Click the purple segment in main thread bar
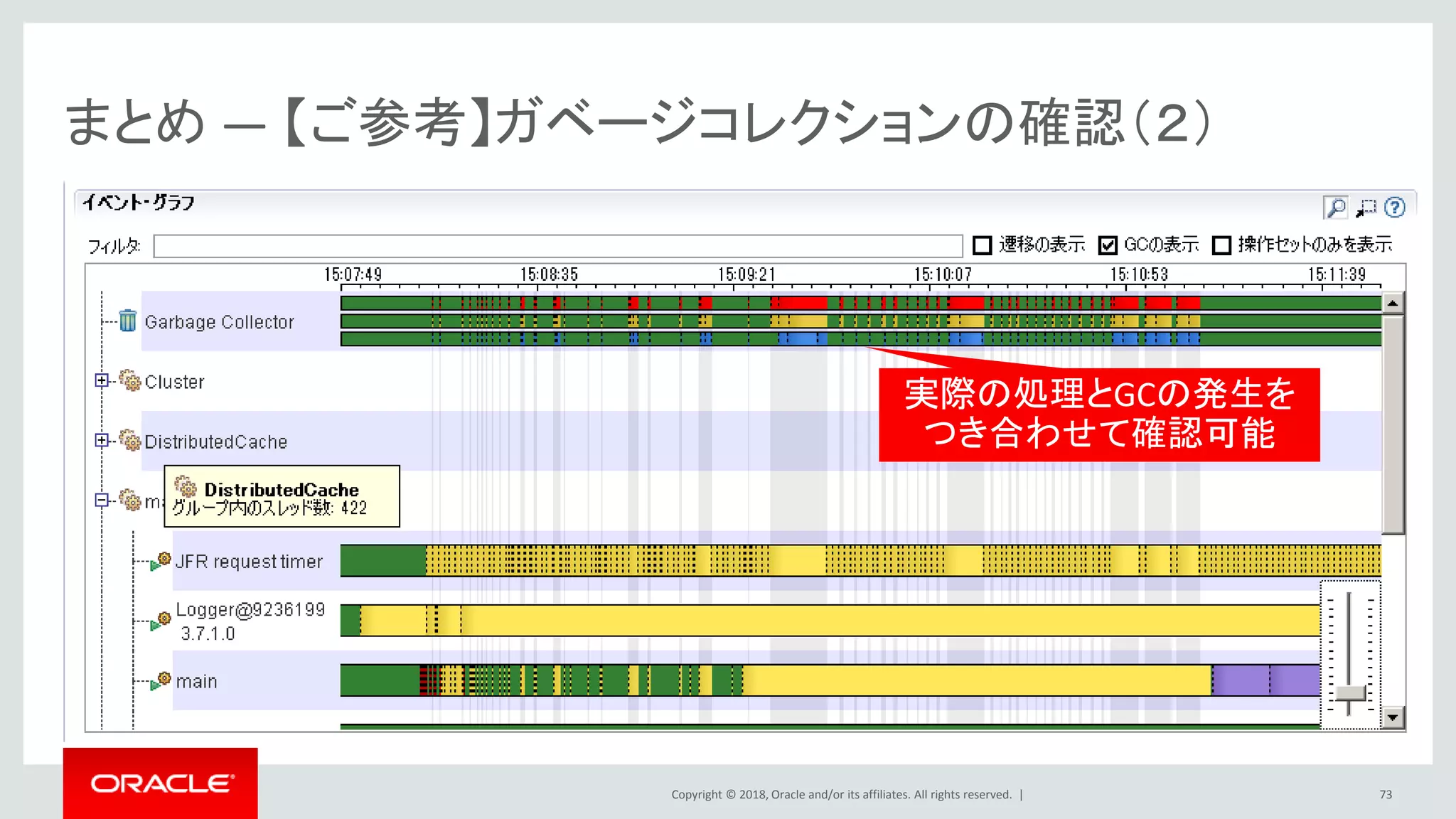This screenshot has height=819, width=1456. 1266,680
